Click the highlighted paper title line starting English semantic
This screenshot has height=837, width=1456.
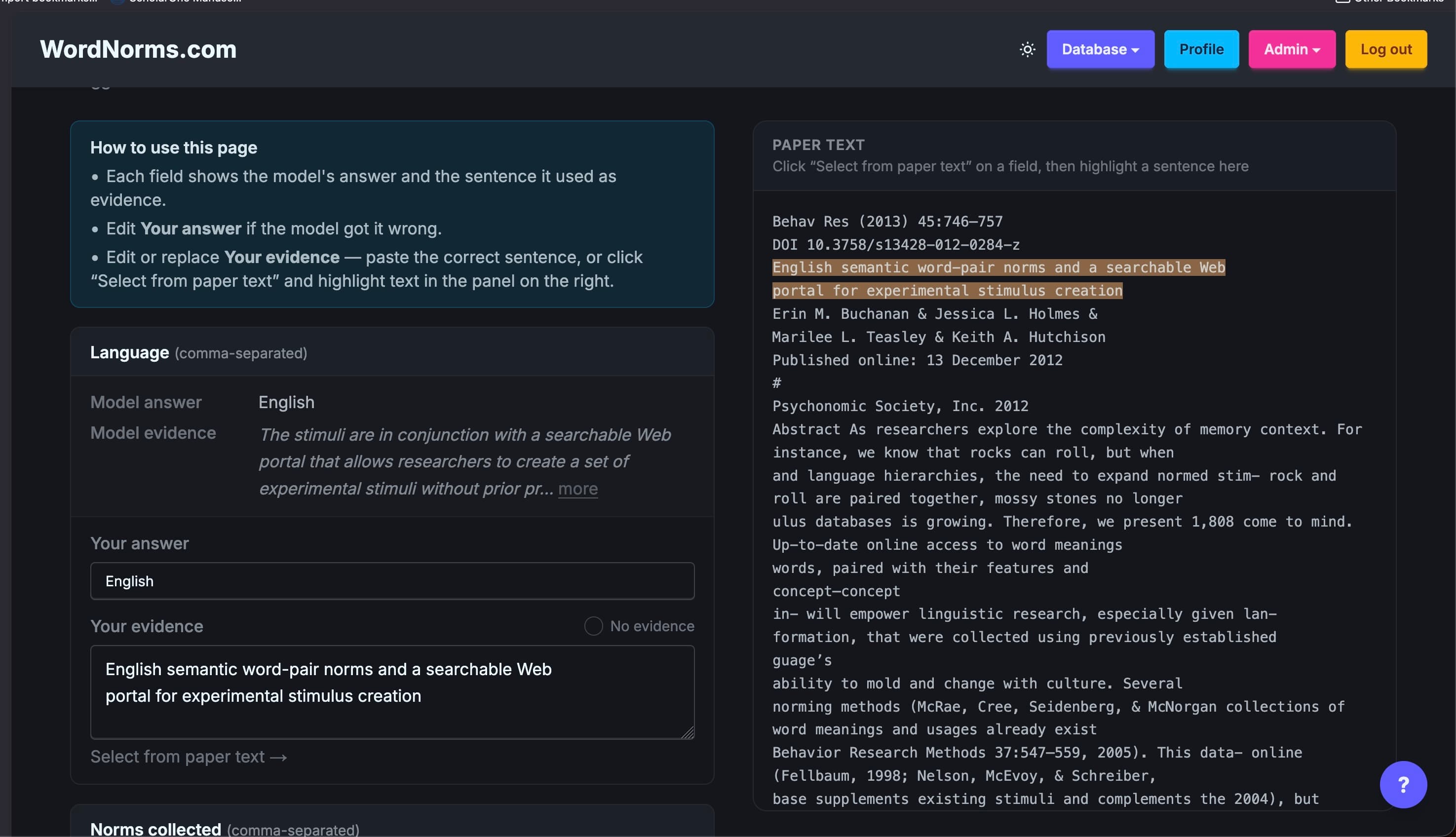(x=998, y=267)
